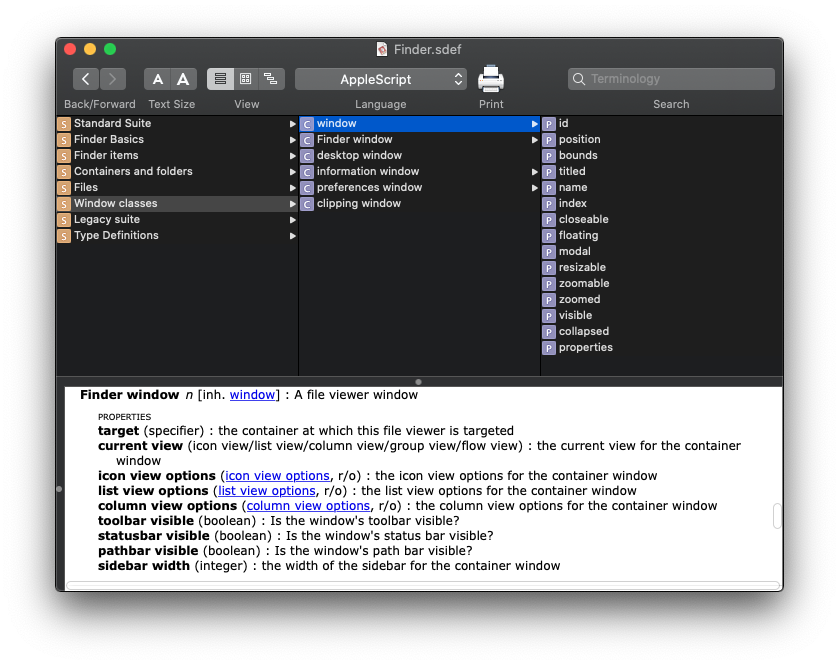Click the bounds property icon

549,156
